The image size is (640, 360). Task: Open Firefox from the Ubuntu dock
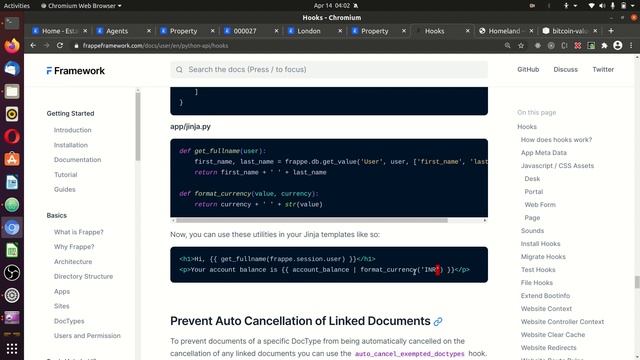12,45
